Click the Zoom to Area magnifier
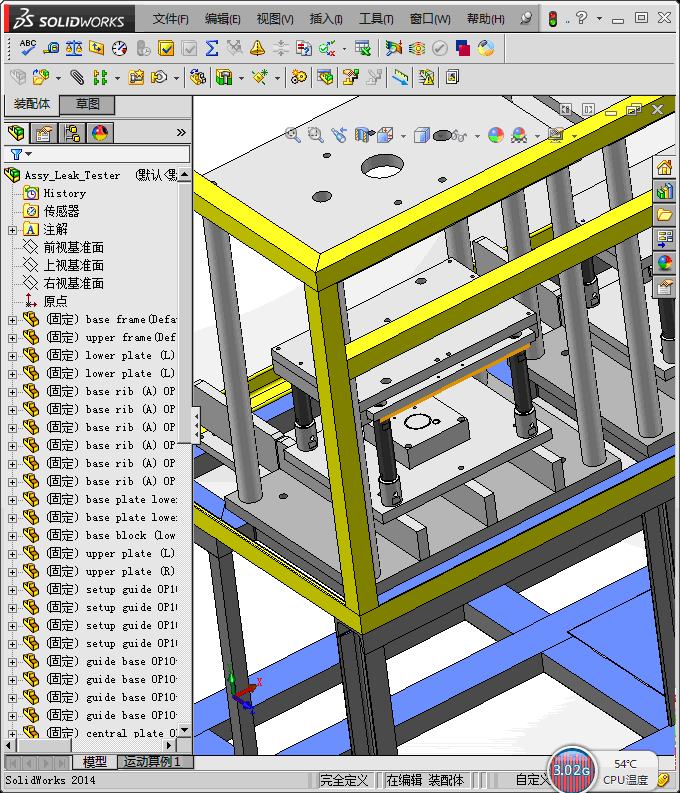680x793 pixels. [315, 135]
